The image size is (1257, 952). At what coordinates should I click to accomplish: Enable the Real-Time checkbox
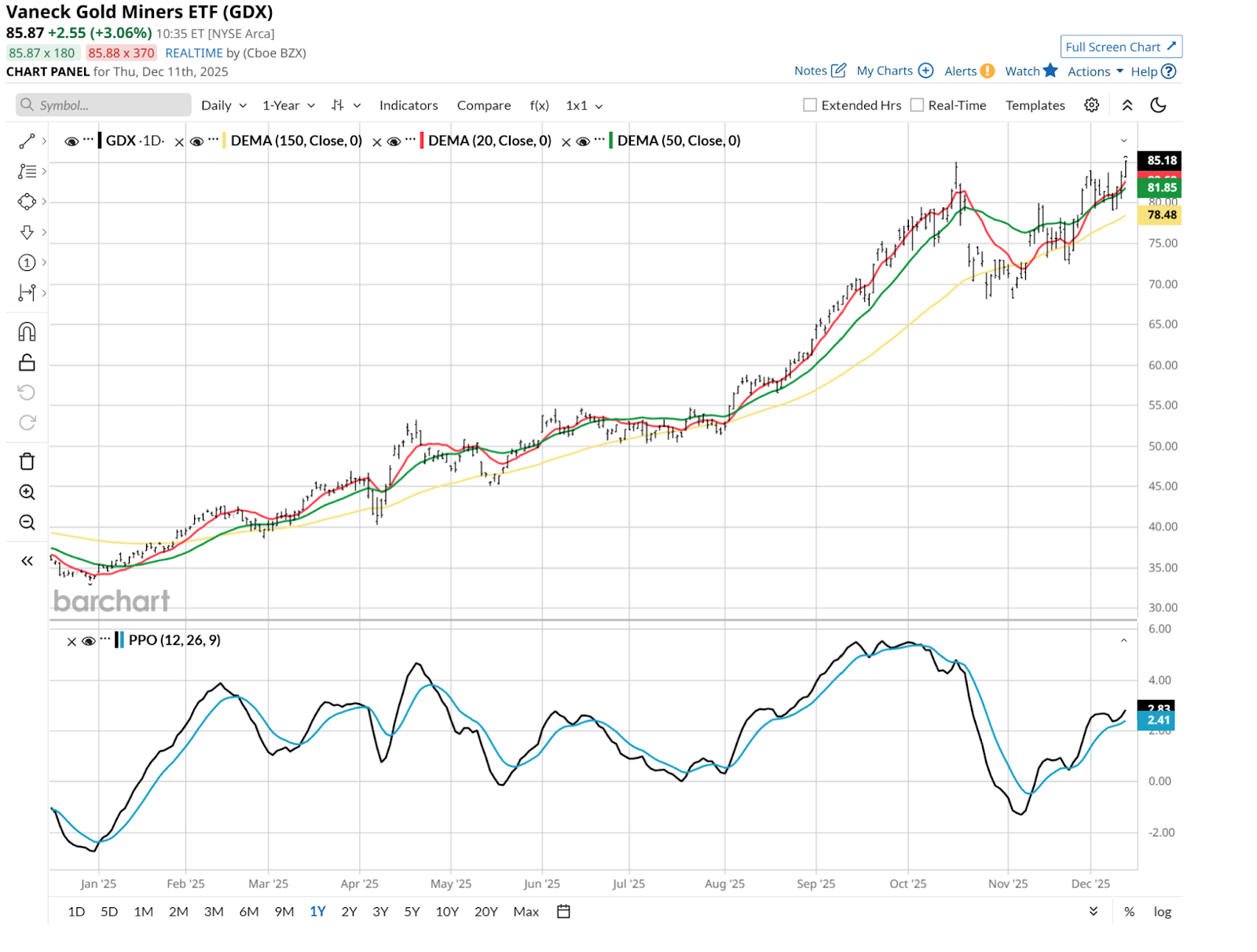point(917,105)
